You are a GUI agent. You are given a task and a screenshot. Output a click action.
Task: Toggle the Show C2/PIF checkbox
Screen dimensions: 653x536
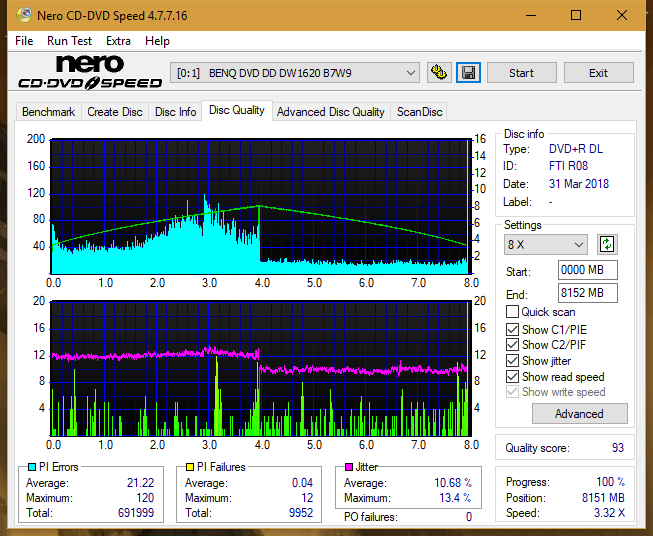[x=512, y=345]
